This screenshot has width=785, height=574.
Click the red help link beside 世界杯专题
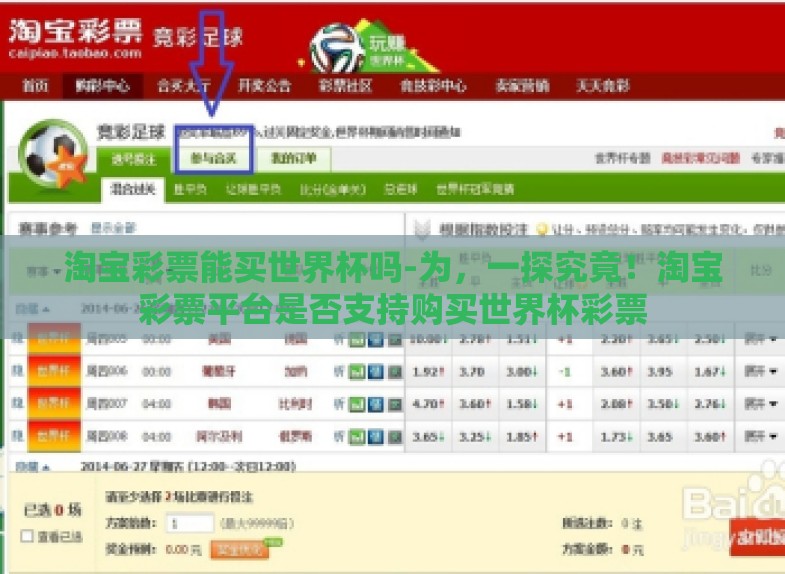(700, 159)
